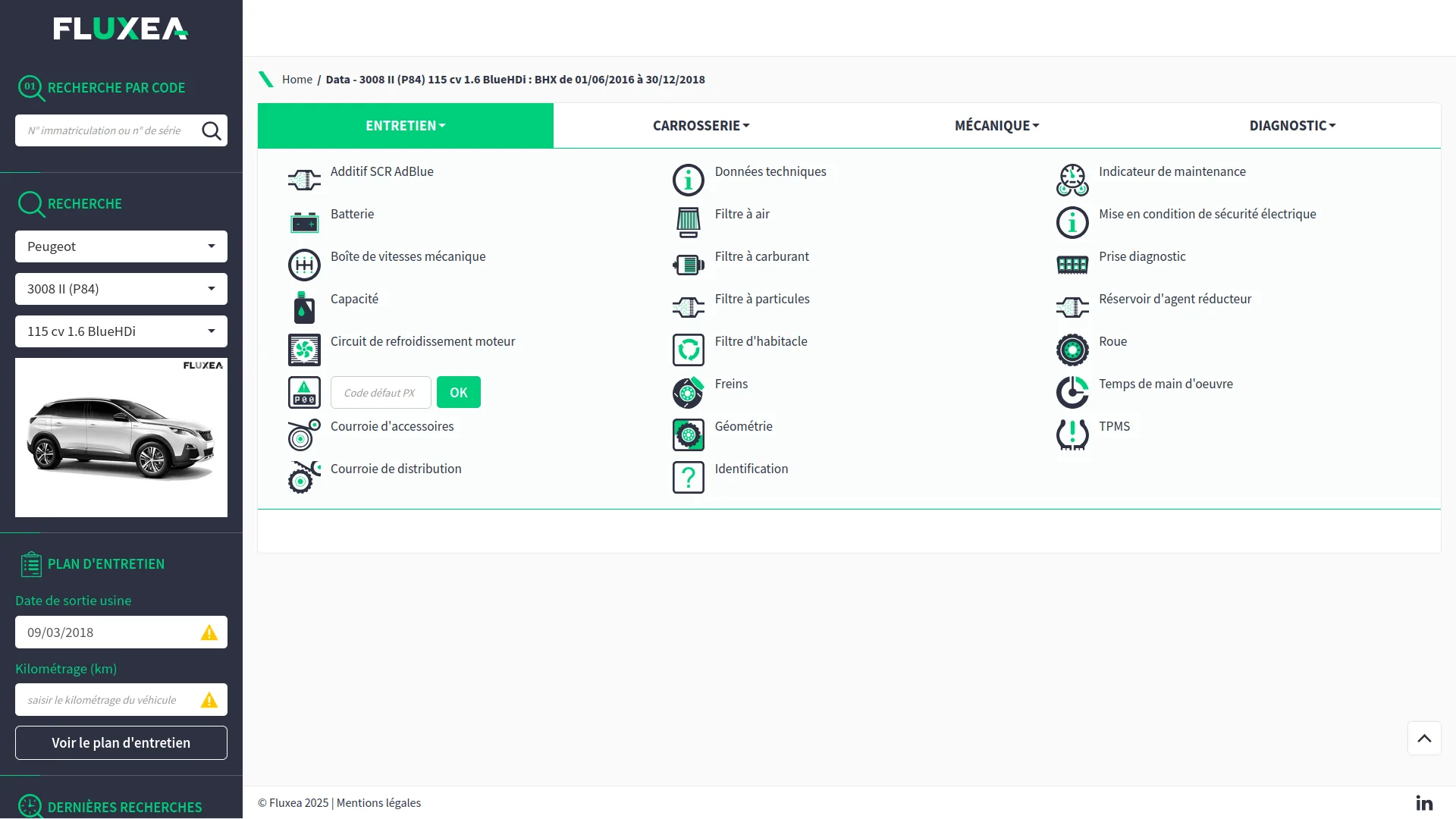Image resolution: width=1456 pixels, height=819 pixels.
Task: Open the TPMS tire pressure icon
Action: point(1072,435)
